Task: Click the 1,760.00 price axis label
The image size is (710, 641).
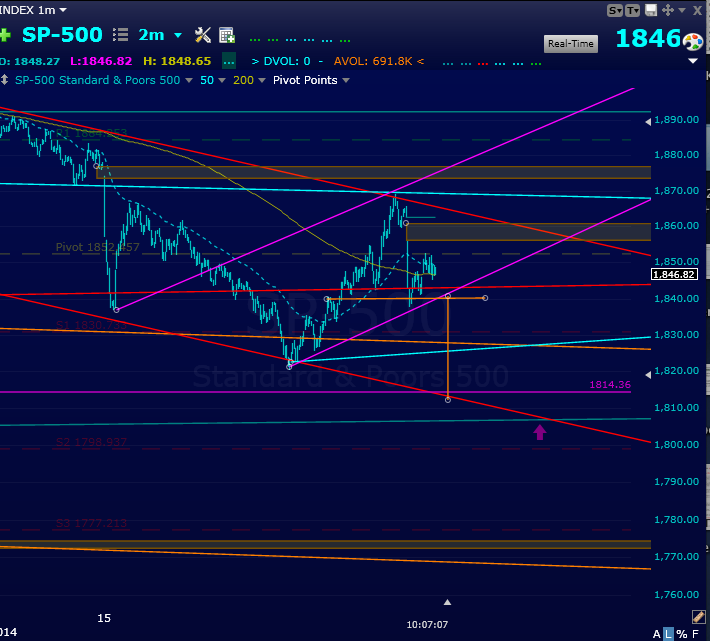Action: 676,594
